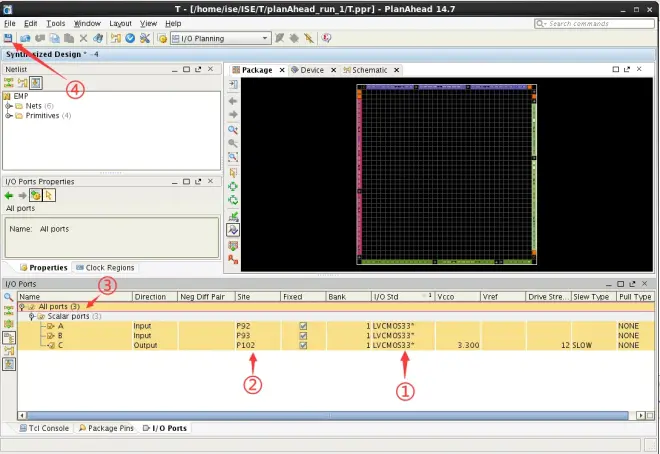Click the search magnifier icon in I/O Ports panel
The width and height of the screenshot is (660, 454).
(x=8, y=297)
